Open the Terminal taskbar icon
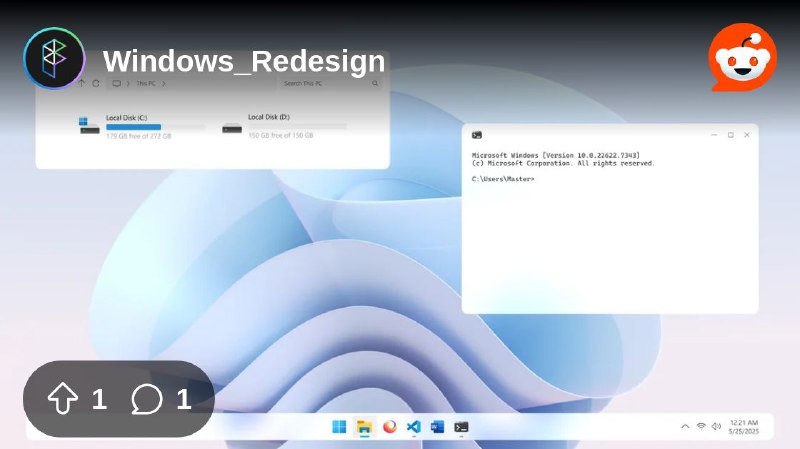Image resolution: width=800 pixels, height=449 pixels. 461,427
